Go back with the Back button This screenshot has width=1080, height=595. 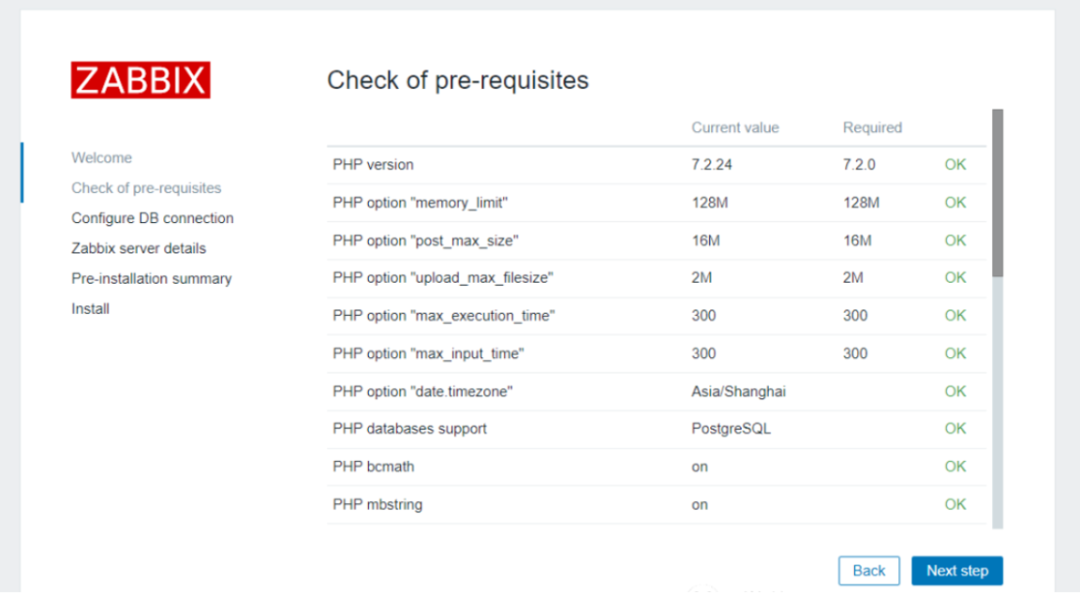pos(868,571)
